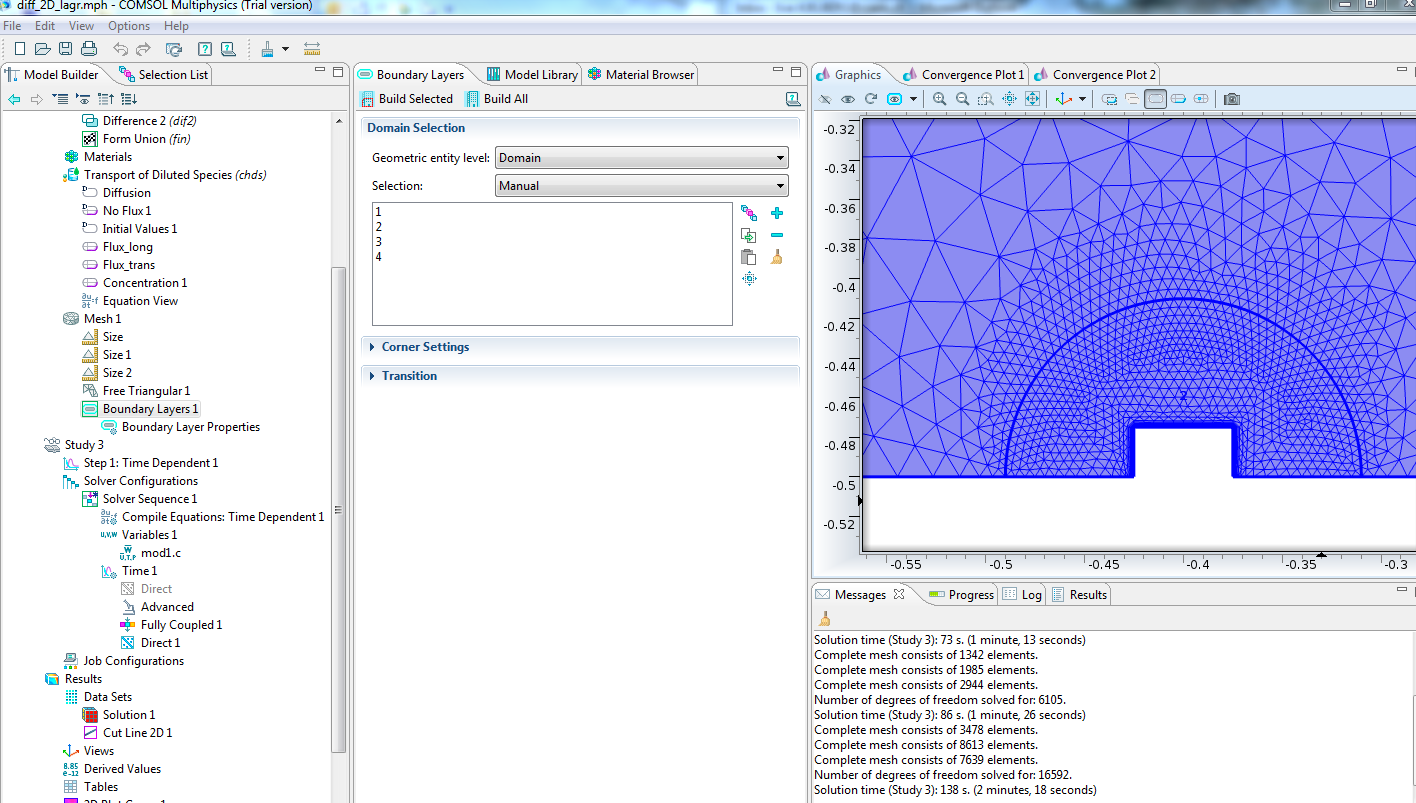This screenshot has width=1416, height=803.
Task: Expand the Corner Settings section
Action: click(425, 347)
